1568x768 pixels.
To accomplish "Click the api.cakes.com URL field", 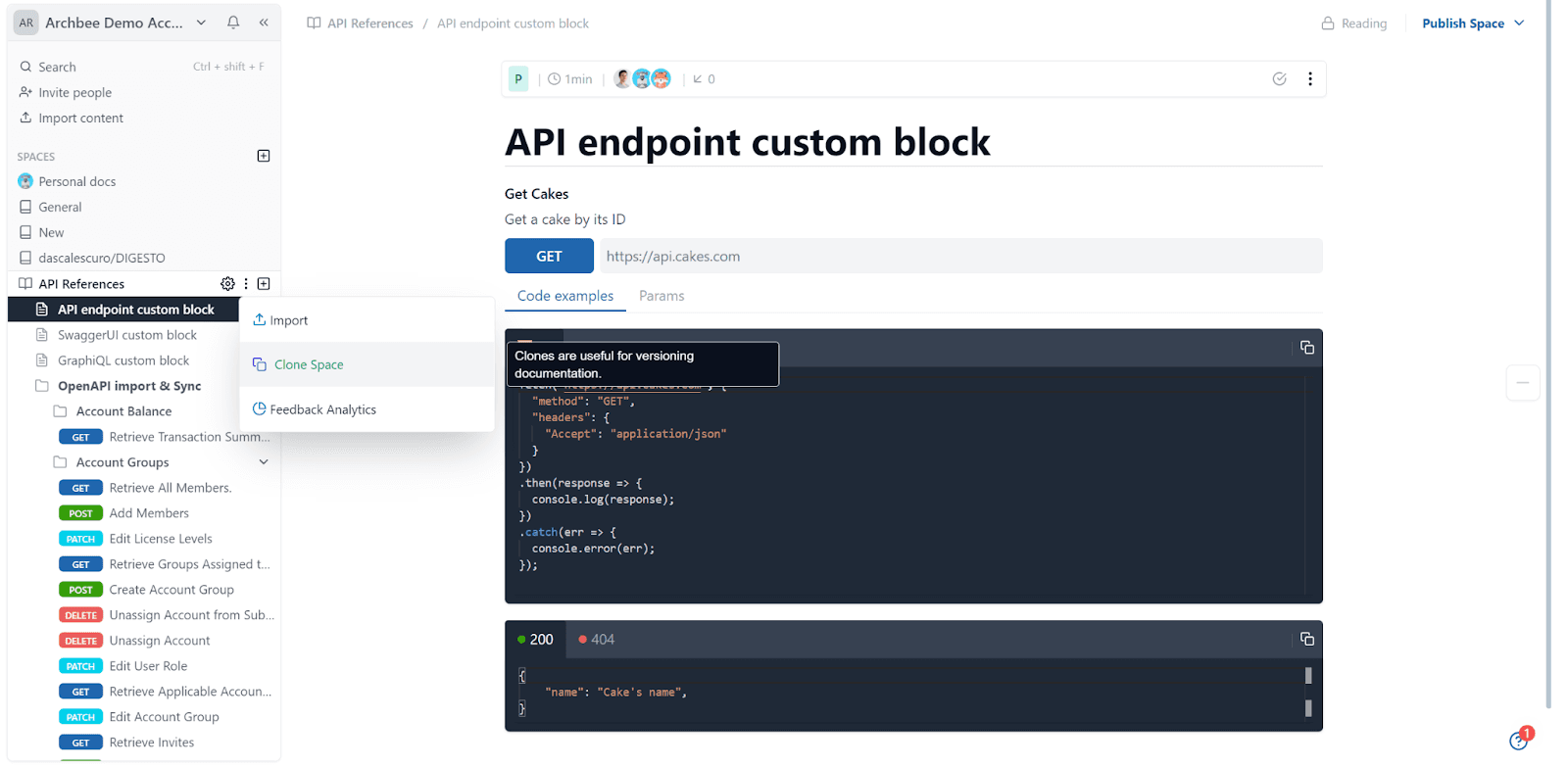I will (x=960, y=257).
